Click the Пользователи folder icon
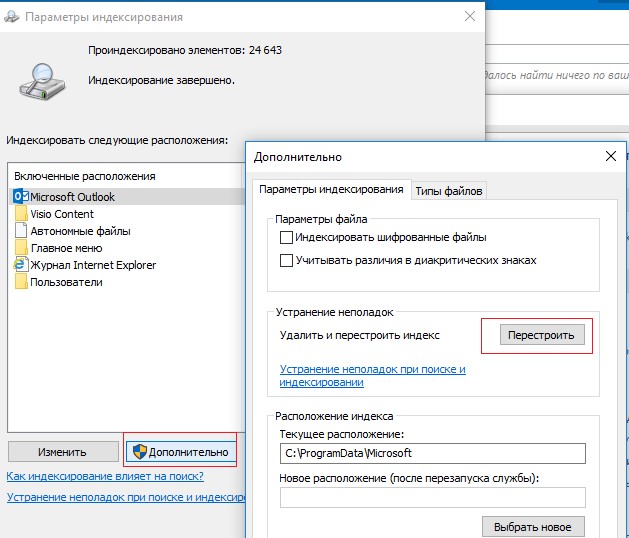Viewport: 629px width, 538px height. [x=21, y=282]
